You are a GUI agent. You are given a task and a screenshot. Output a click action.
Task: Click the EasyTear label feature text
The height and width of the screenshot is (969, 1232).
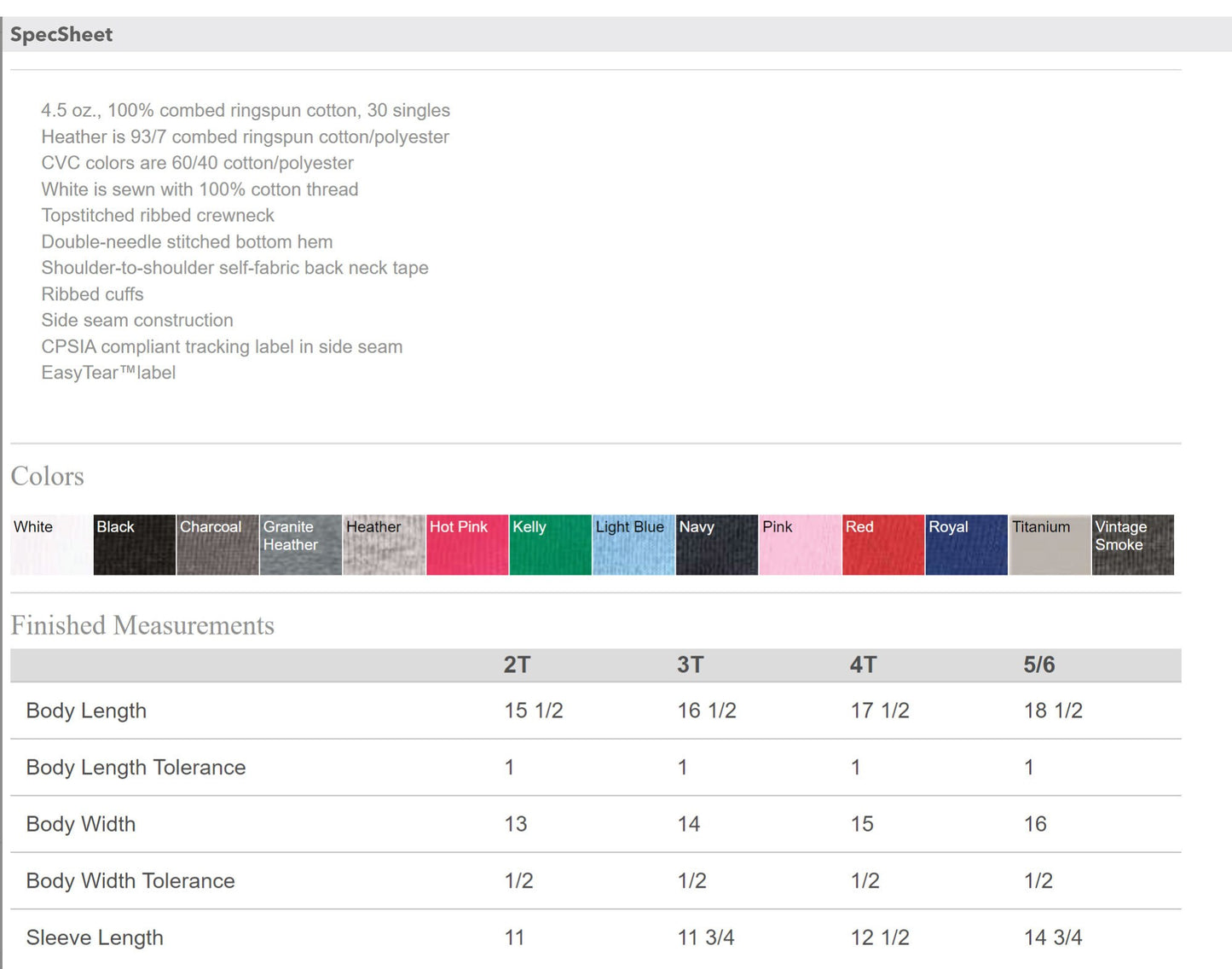click(x=108, y=373)
